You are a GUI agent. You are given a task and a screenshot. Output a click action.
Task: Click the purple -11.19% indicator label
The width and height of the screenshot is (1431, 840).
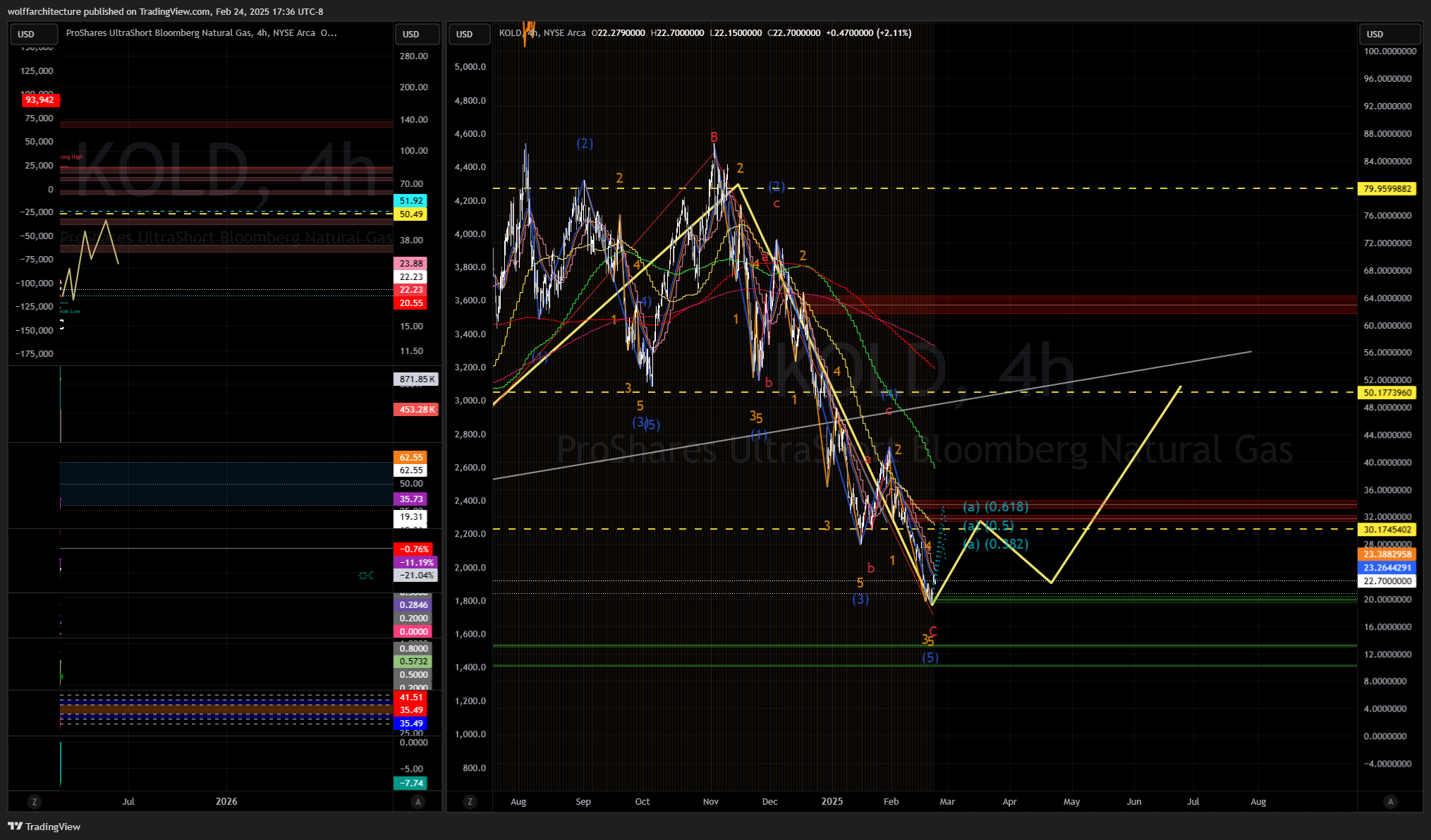pos(416,563)
